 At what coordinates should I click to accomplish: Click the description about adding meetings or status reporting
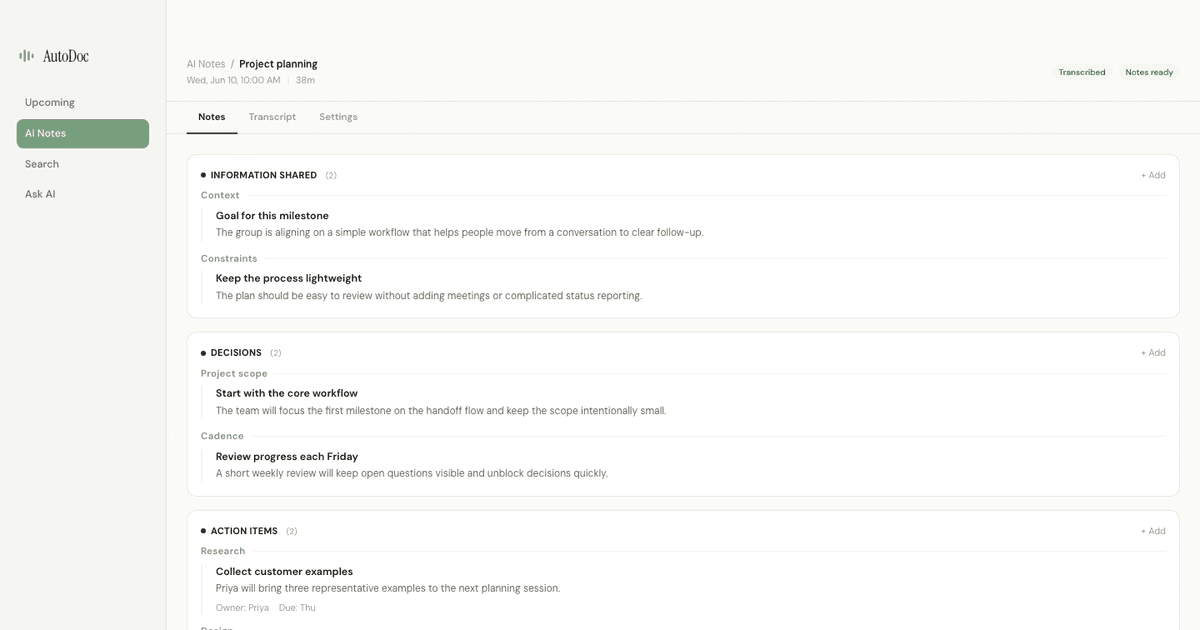click(x=429, y=296)
